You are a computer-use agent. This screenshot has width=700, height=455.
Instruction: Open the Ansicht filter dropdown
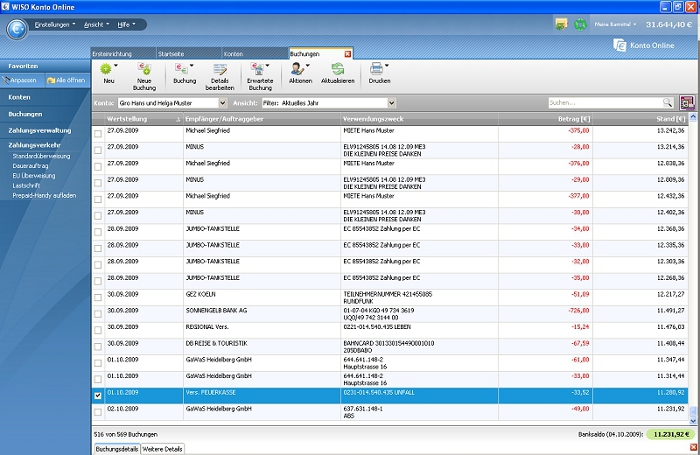point(391,103)
